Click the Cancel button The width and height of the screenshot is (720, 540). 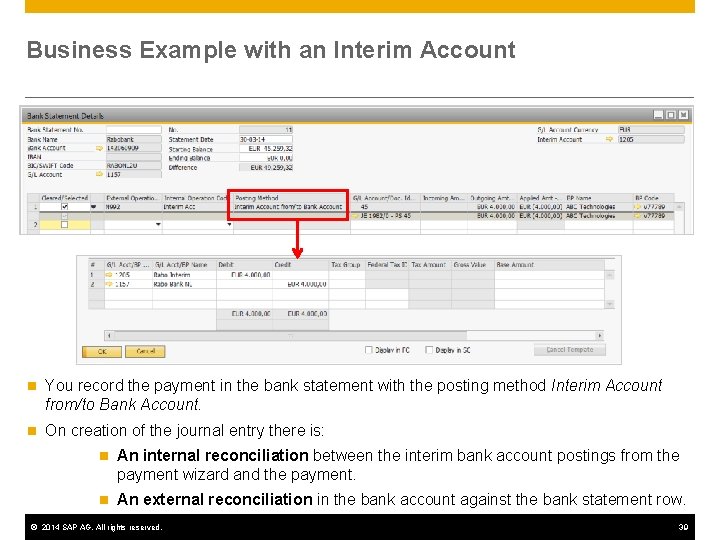point(145,352)
